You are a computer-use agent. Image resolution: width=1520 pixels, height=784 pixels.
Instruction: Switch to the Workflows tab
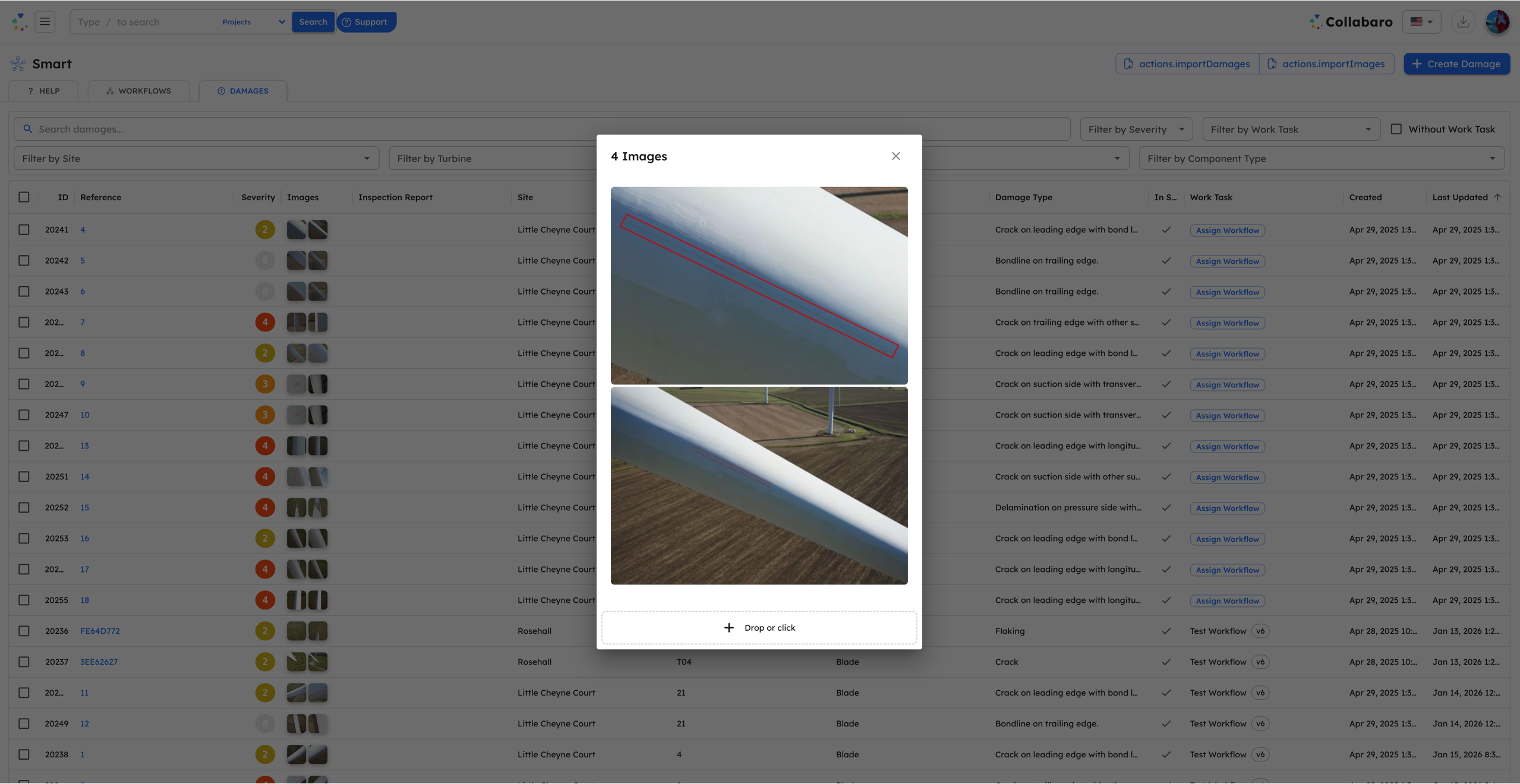click(x=138, y=91)
